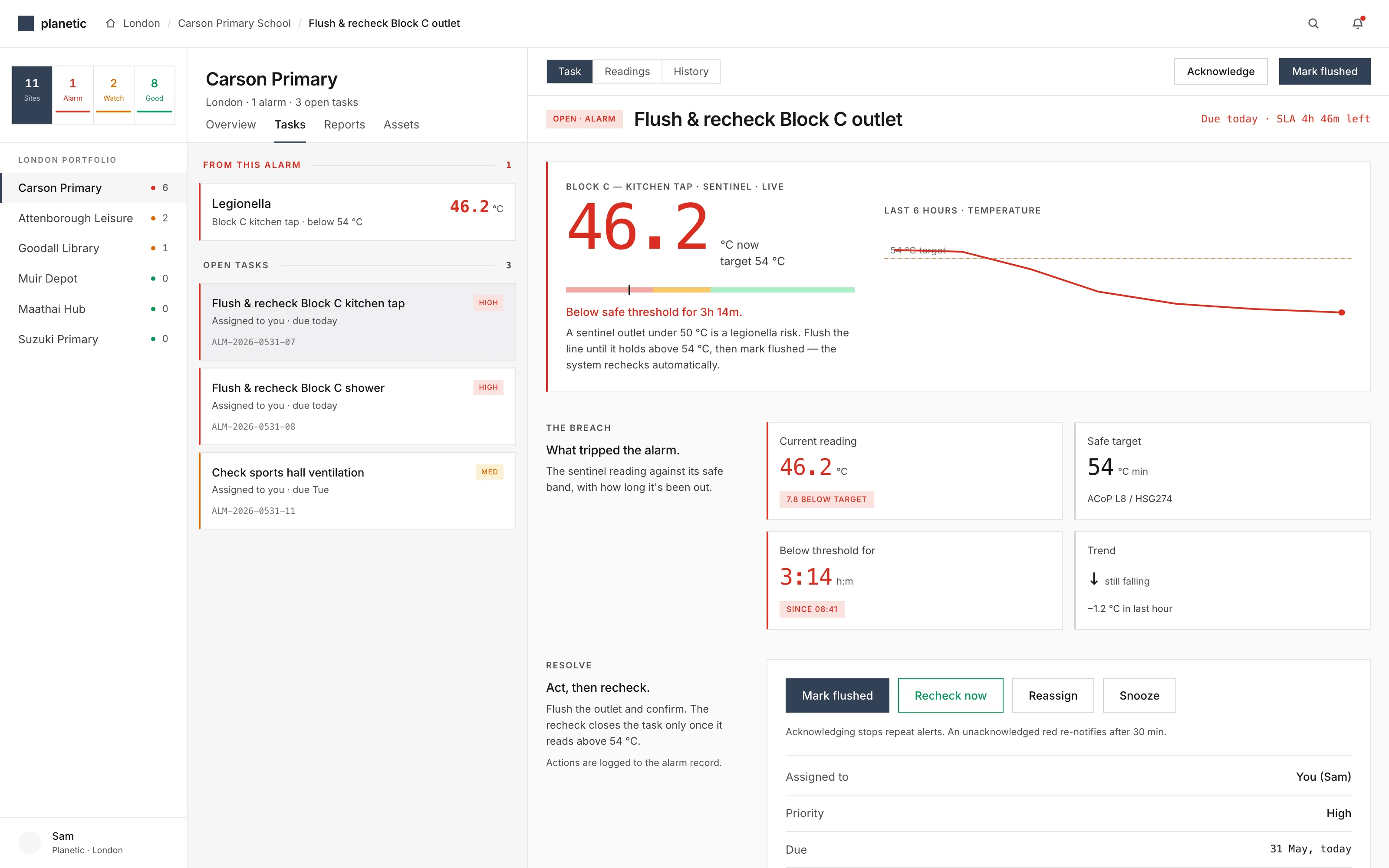Click the 7.8 BELOW TARGET badge
Viewport: 1389px width, 868px height.
click(826, 500)
